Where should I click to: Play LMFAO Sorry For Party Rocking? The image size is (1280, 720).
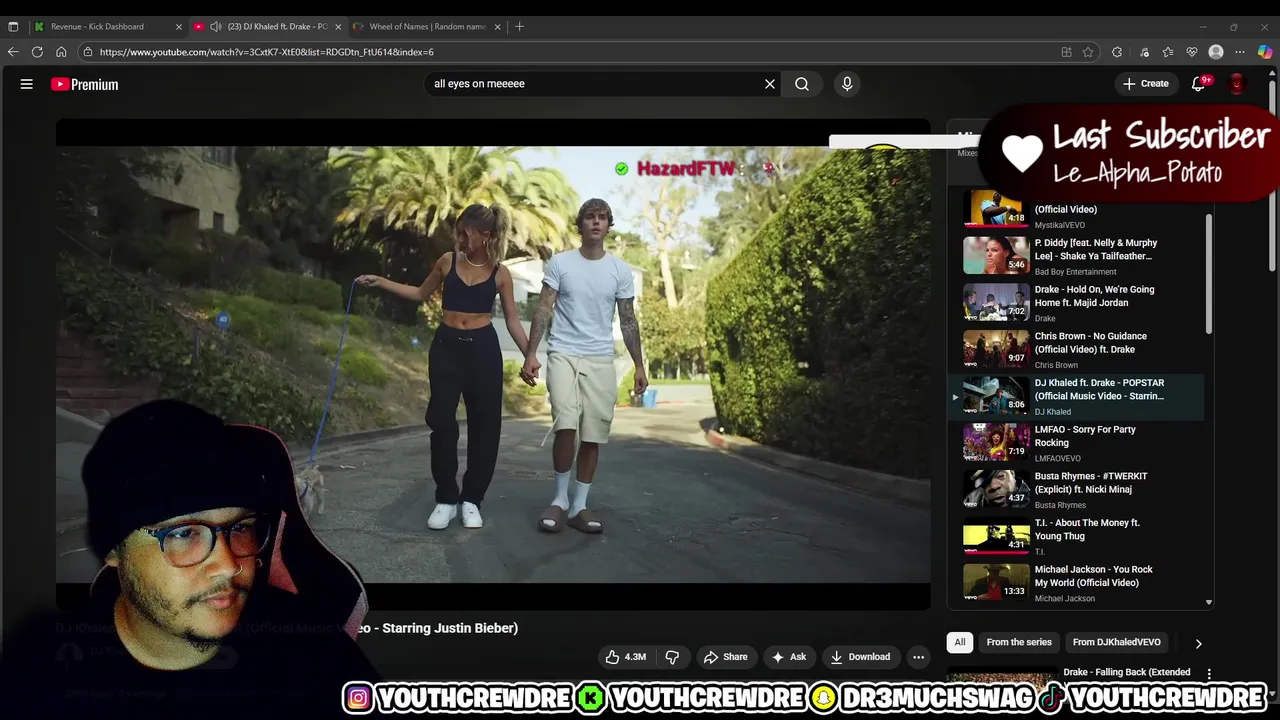[996, 442]
